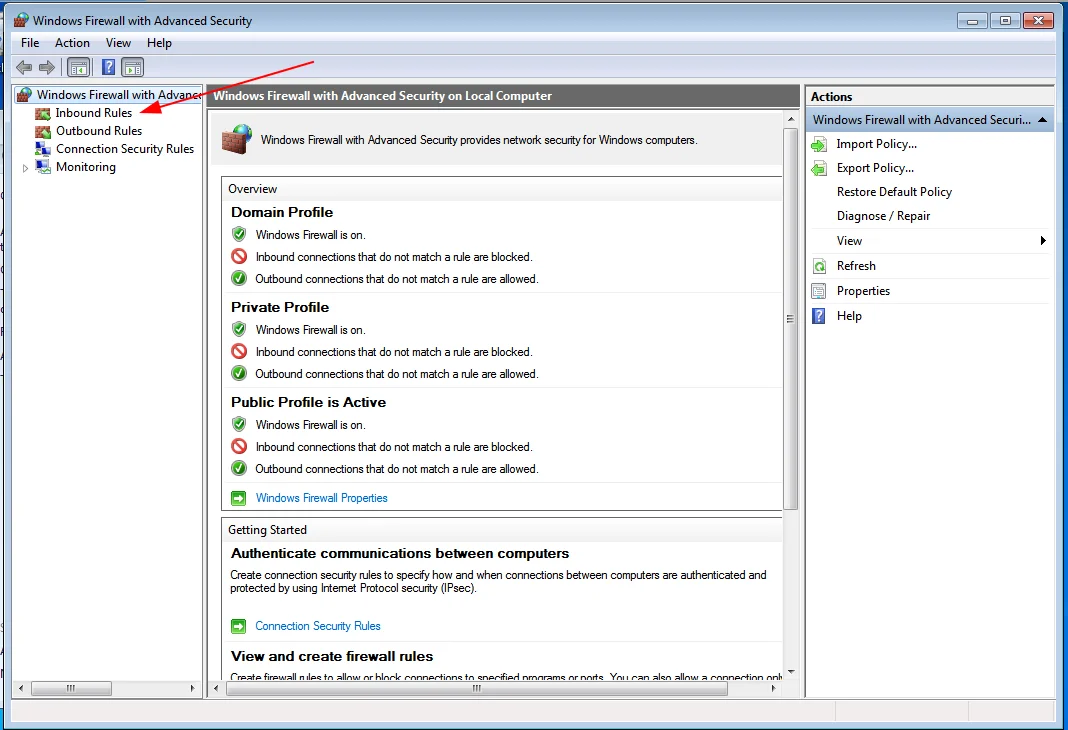Click the Properties icon in Actions pane
The height and width of the screenshot is (730, 1068).
819,291
